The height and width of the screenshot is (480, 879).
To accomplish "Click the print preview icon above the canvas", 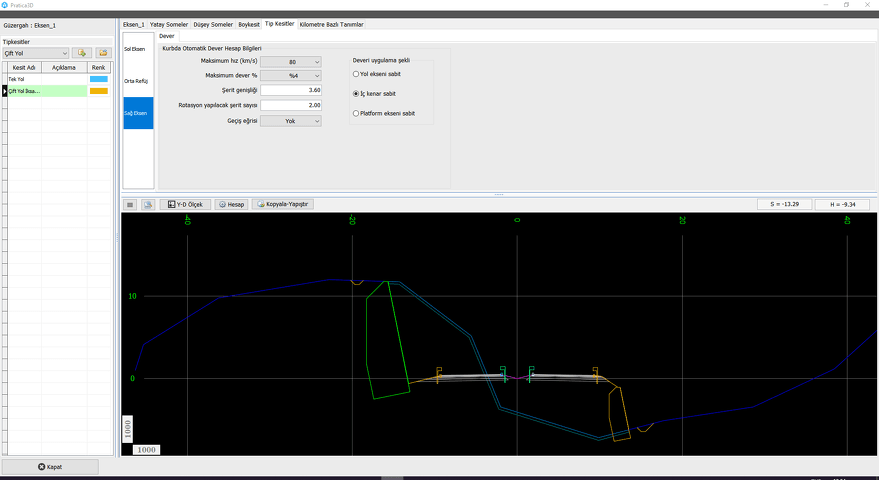I will point(148,204).
